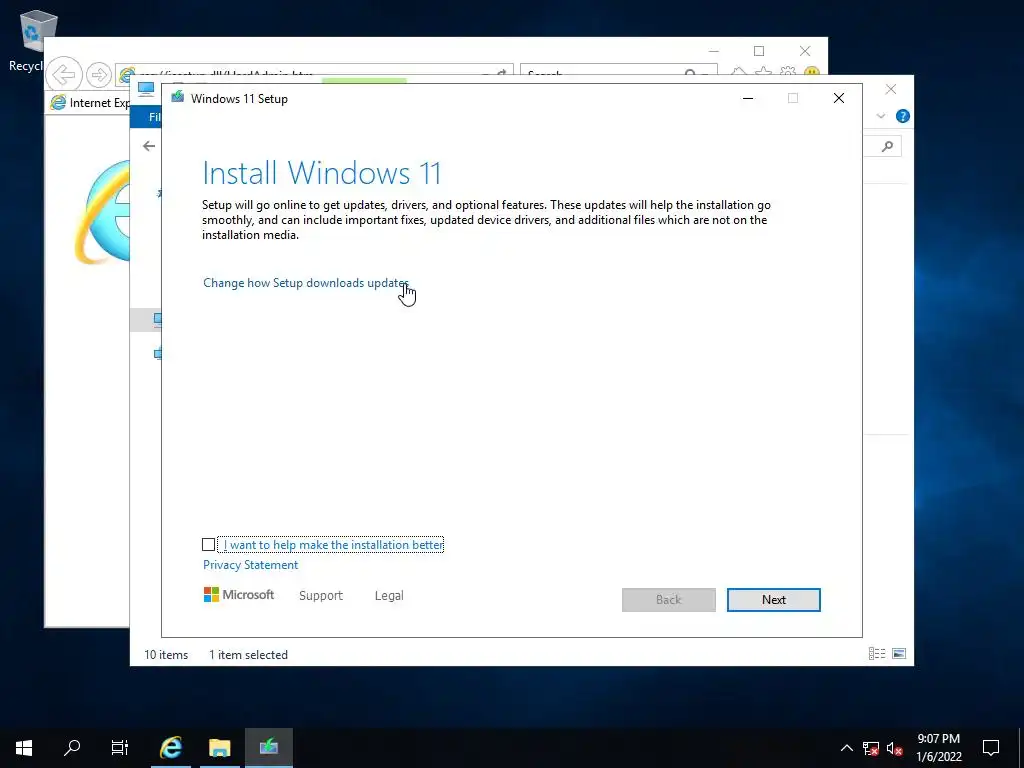Click the Microsoft logo in Setup footer
The width and height of the screenshot is (1024, 768).
(x=239, y=595)
